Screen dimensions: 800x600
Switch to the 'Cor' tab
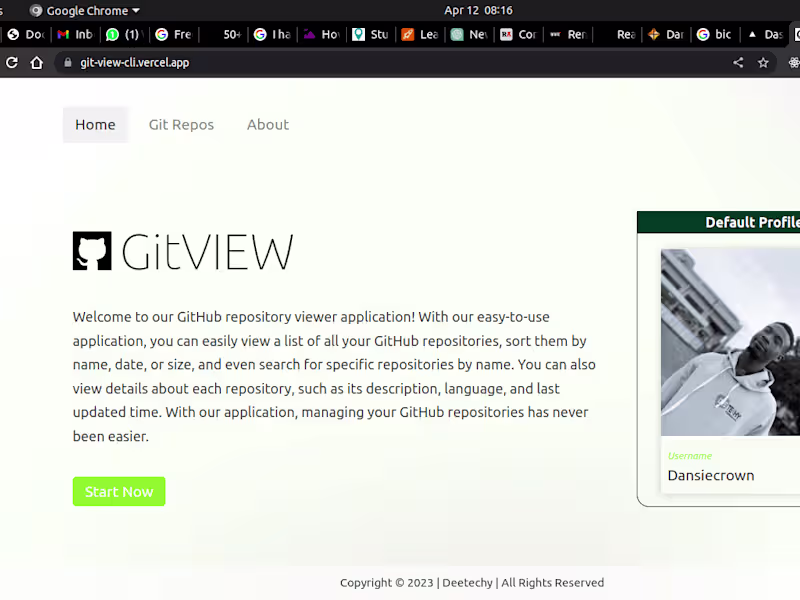[x=519, y=34]
